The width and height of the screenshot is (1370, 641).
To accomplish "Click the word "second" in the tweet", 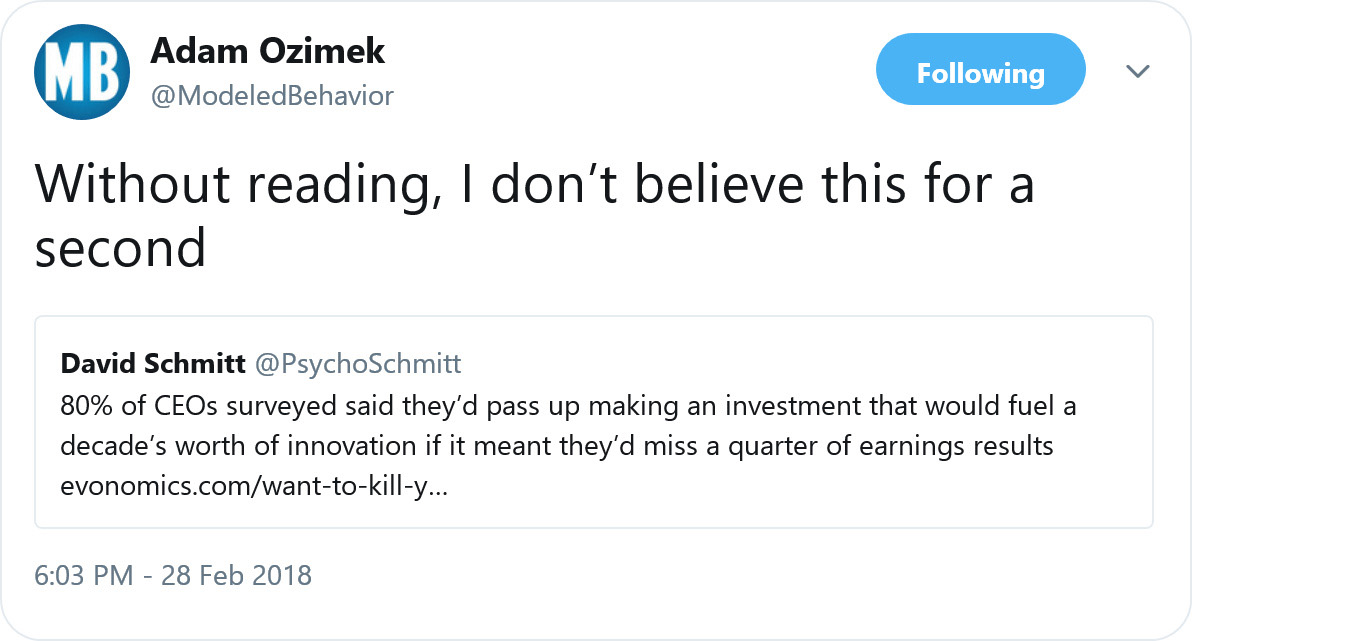I will click(x=120, y=246).
